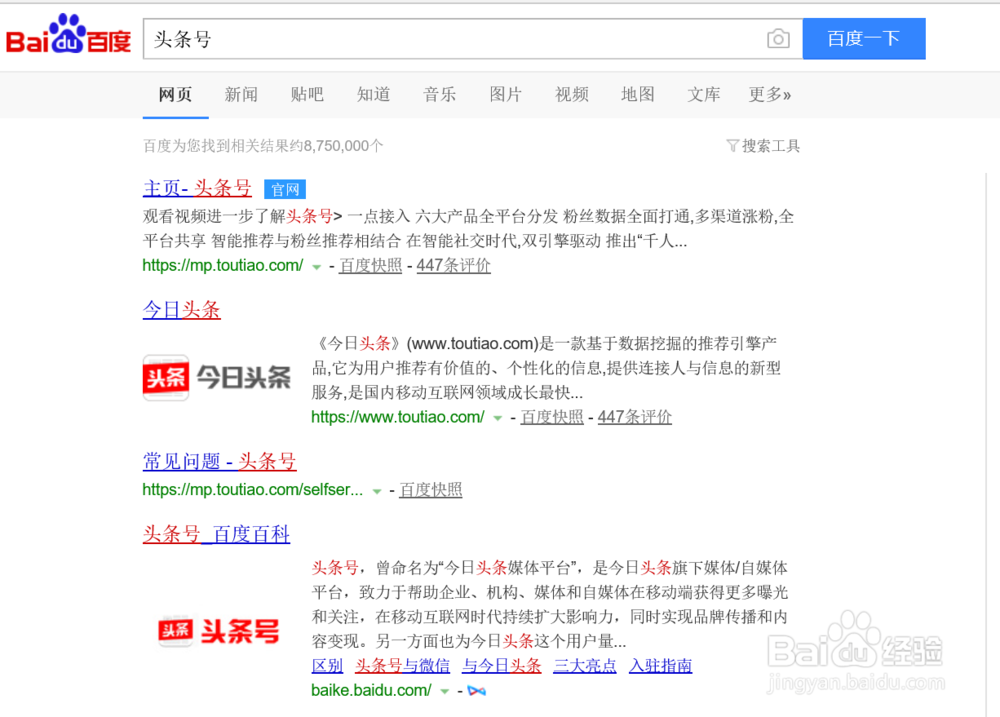Image resolution: width=1000 pixels, height=717 pixels.
Task: Open 常见问题 - 头条号 result
Action: (x=219, y=461)
